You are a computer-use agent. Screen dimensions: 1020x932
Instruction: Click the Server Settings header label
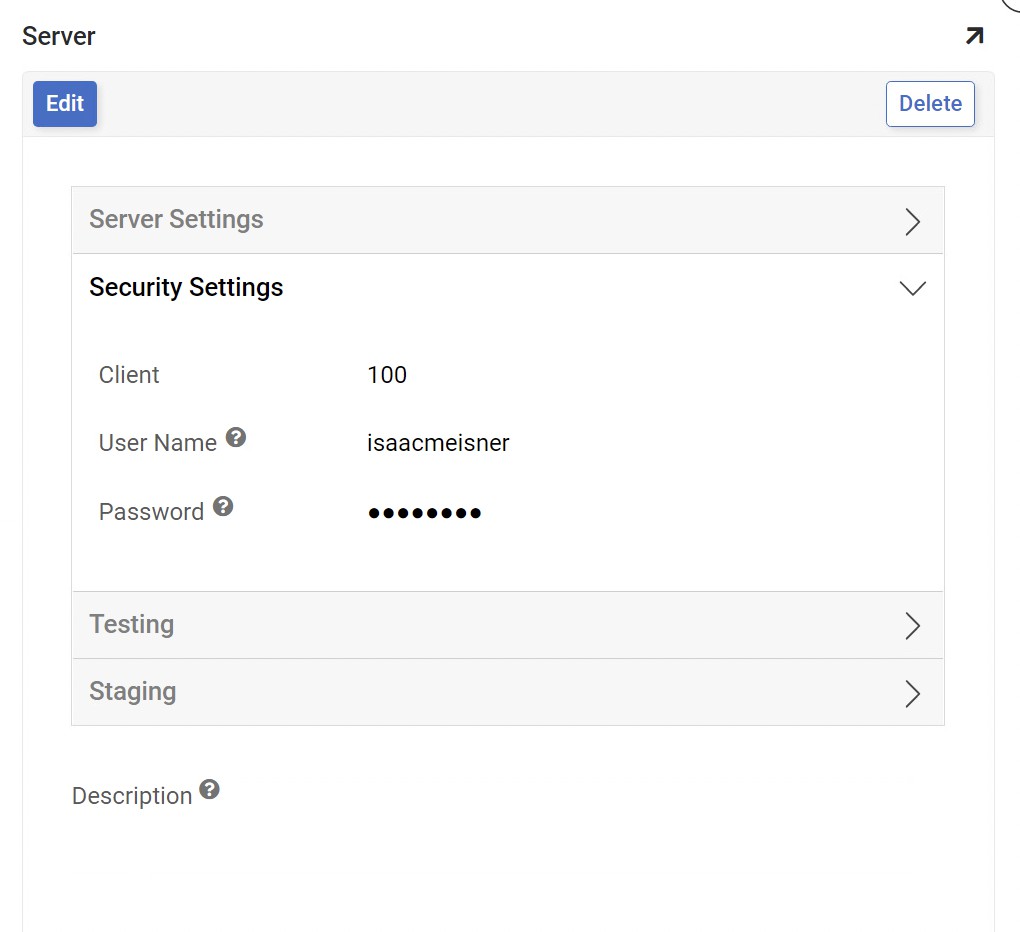coord(175,219)
